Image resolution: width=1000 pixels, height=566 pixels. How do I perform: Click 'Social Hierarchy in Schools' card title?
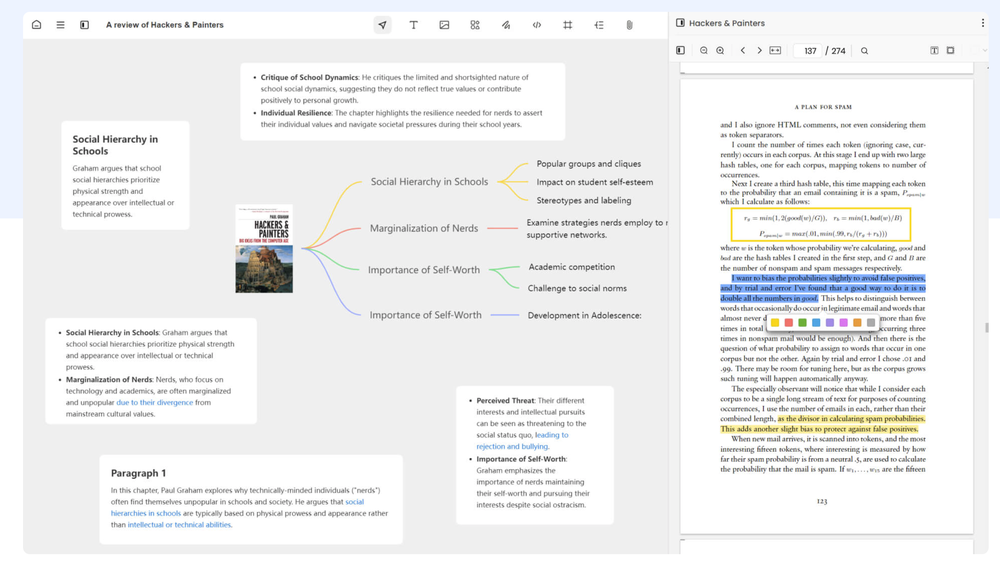click(x=115, y=145)
